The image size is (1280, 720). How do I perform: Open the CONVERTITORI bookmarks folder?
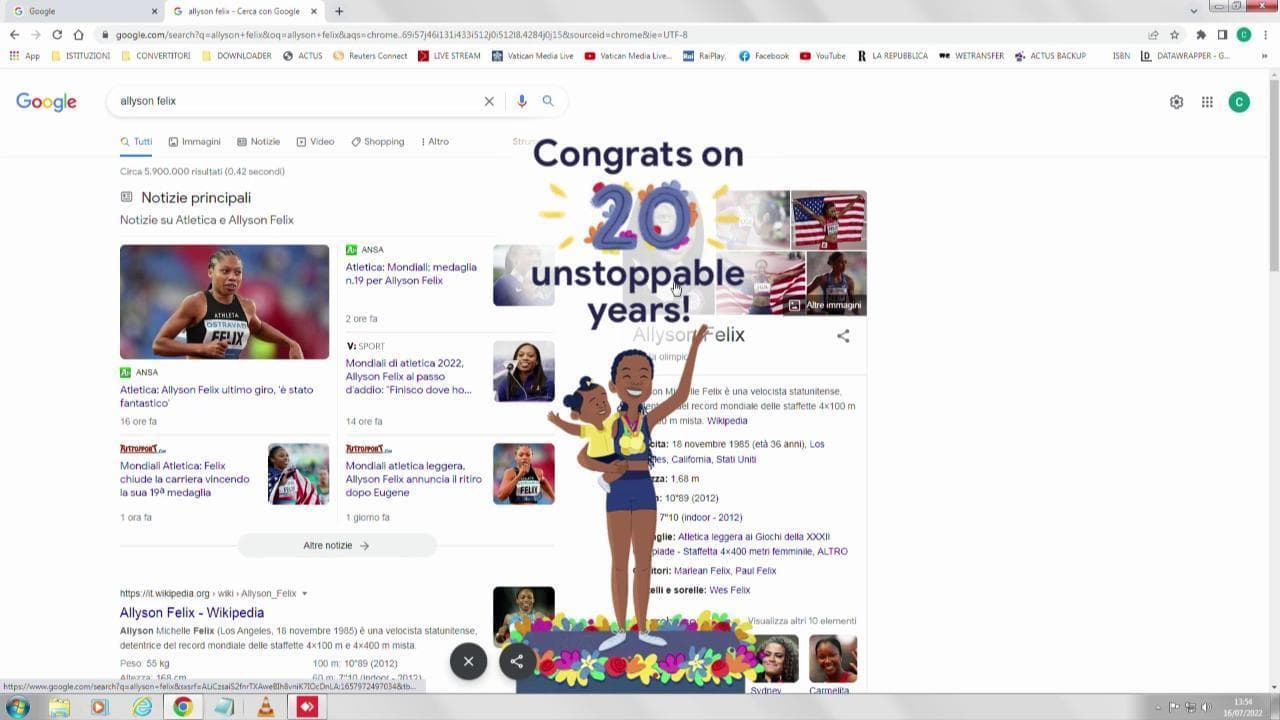click(155, 56)
